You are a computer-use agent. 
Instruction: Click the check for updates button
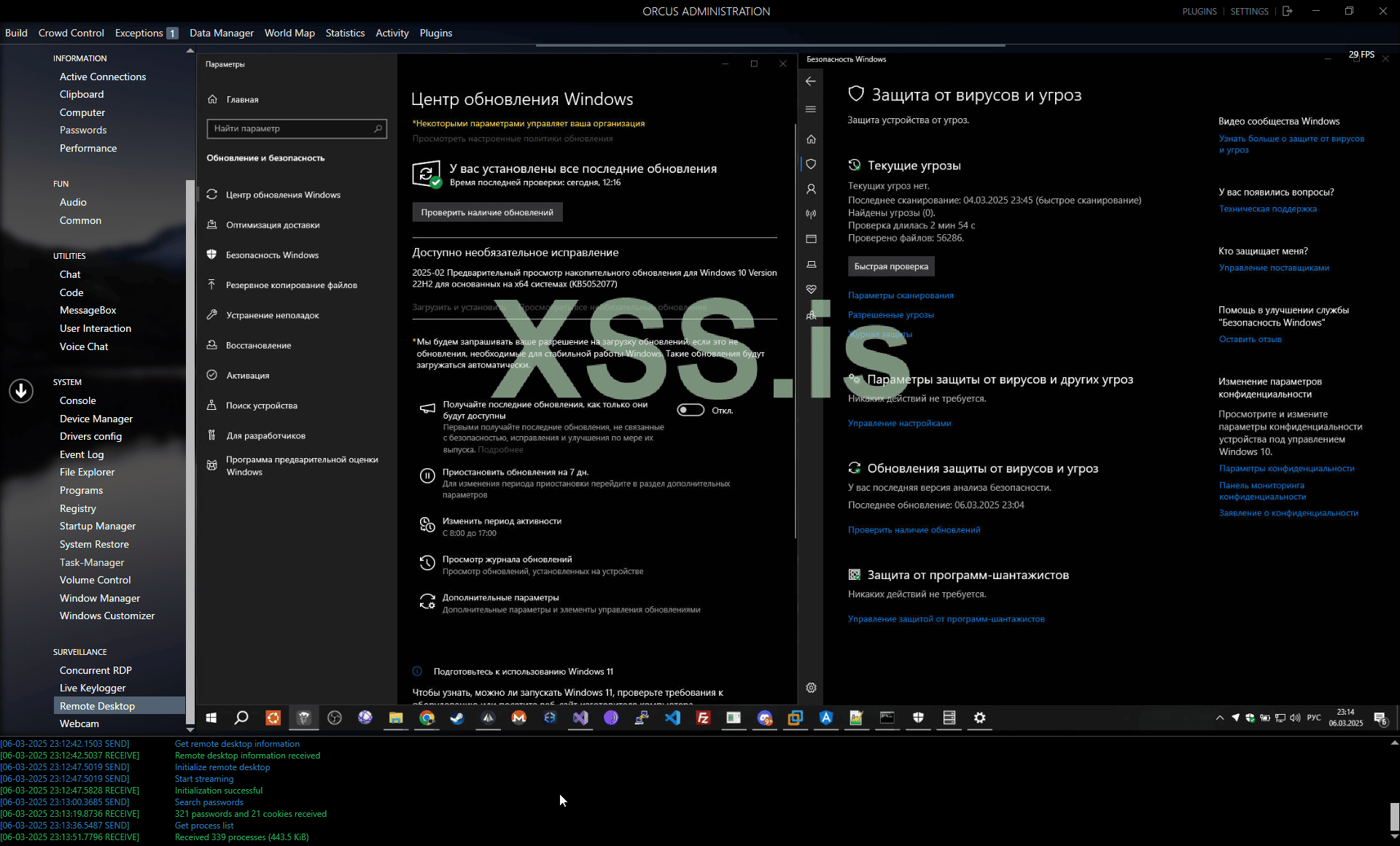[x=487, y=212]
